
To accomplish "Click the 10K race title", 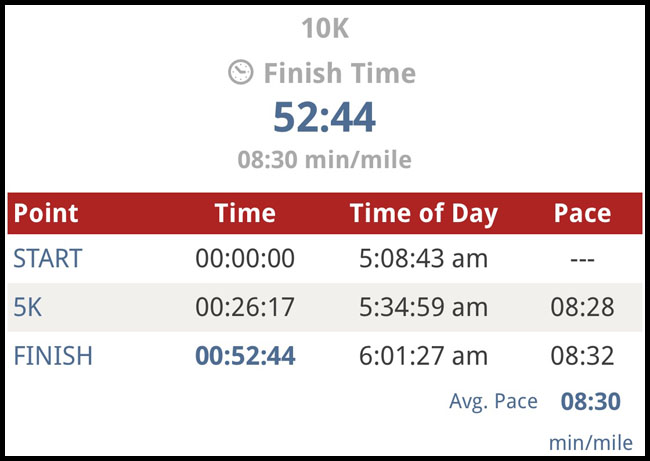I will [324, 28].
